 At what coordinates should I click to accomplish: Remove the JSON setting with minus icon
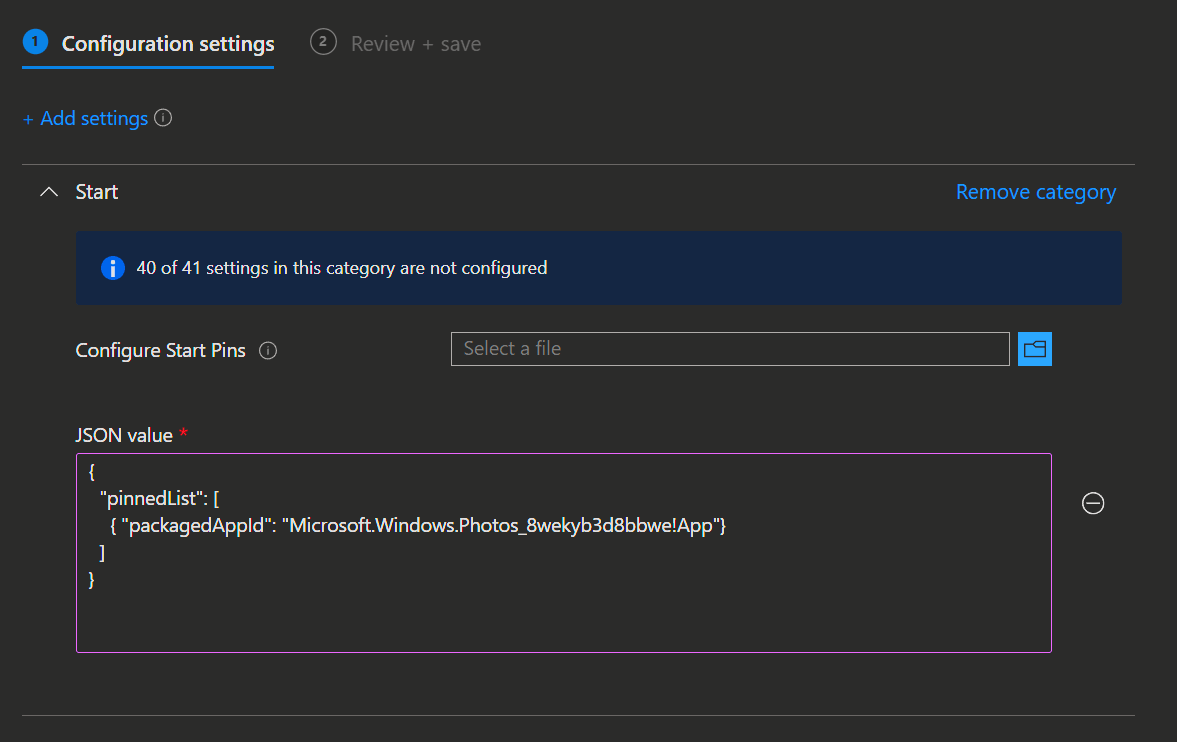pos(1093,504)
